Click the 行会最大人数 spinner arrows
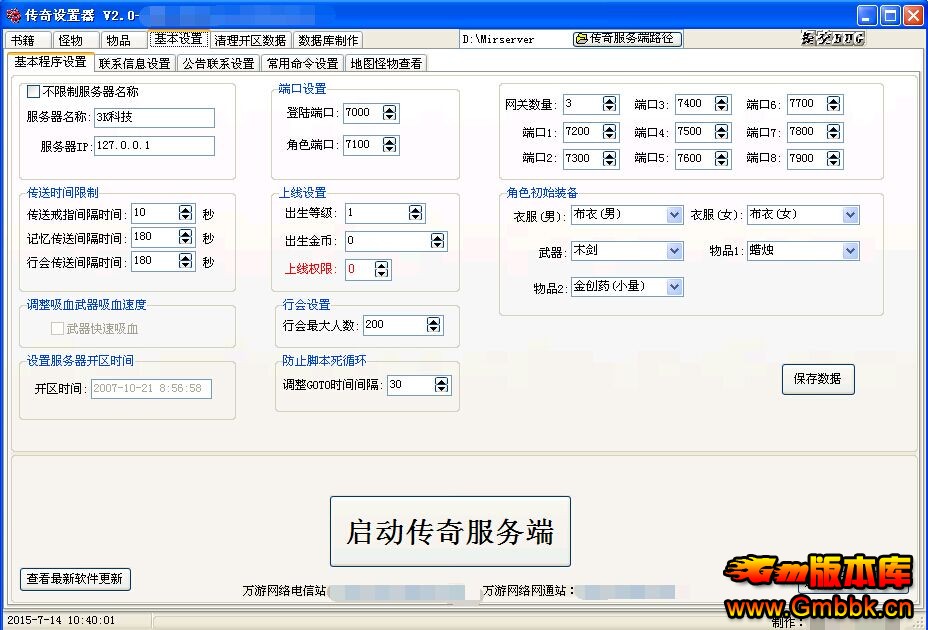This screenshot has height=630, width=928. pyautogui.click(x=433, y=325)
